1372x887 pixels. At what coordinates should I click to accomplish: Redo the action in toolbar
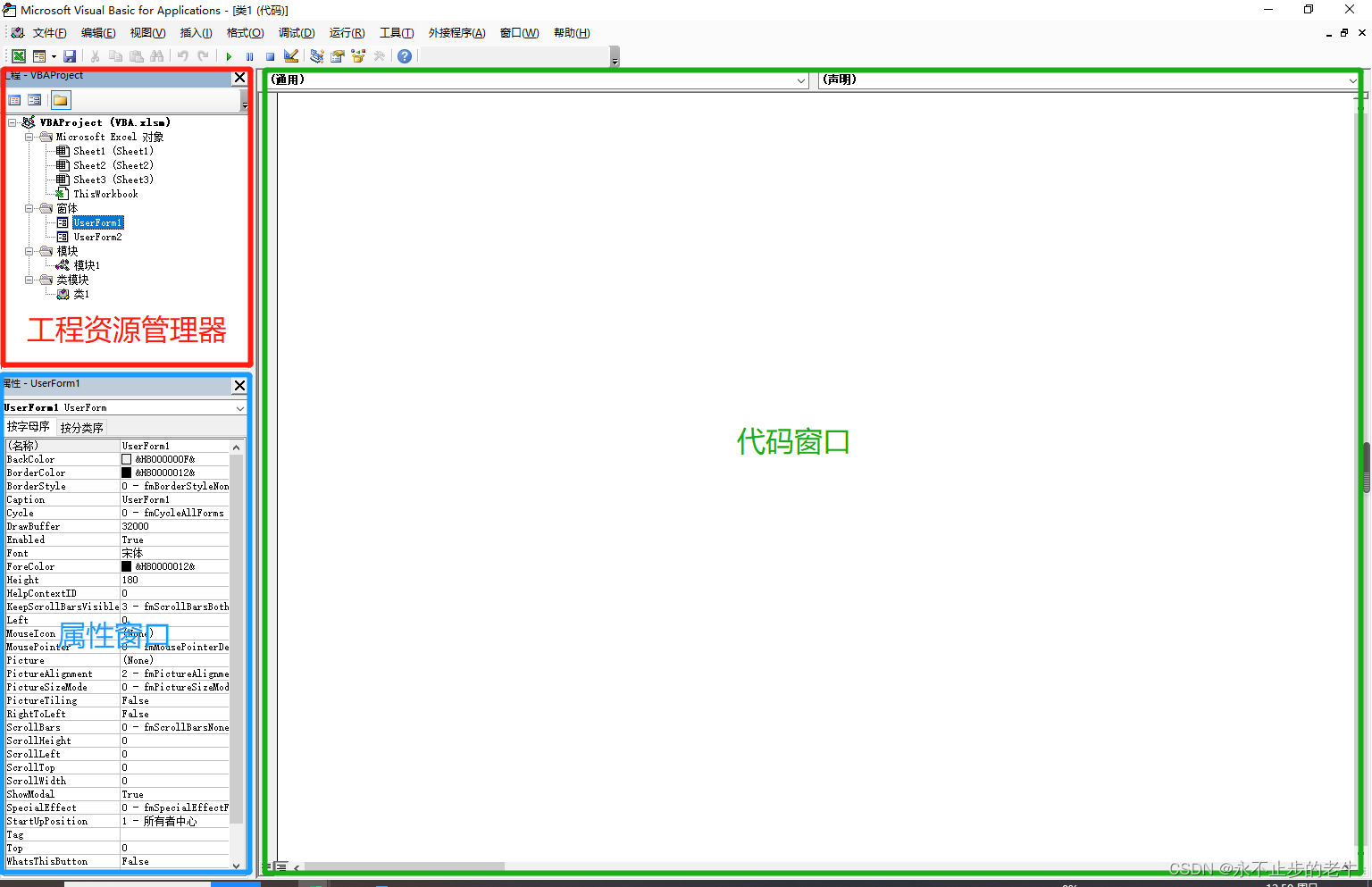point(203,56)
